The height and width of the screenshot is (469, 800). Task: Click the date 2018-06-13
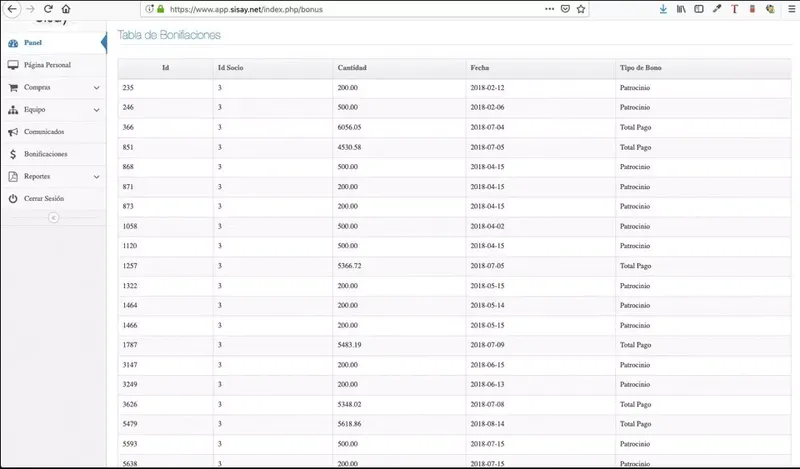[487, 384]
